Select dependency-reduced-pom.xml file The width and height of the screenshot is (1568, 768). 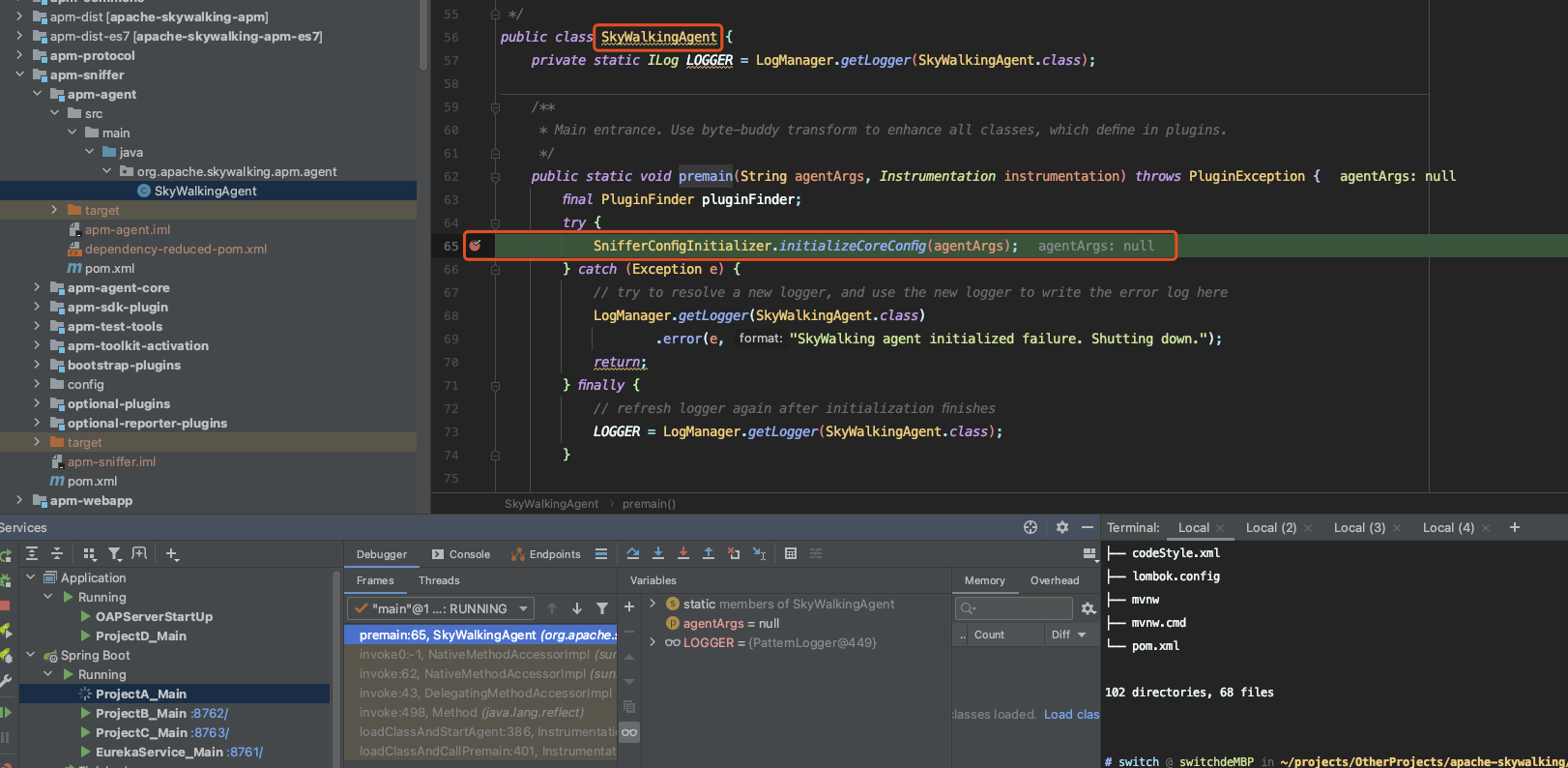(x=176, y=249)
